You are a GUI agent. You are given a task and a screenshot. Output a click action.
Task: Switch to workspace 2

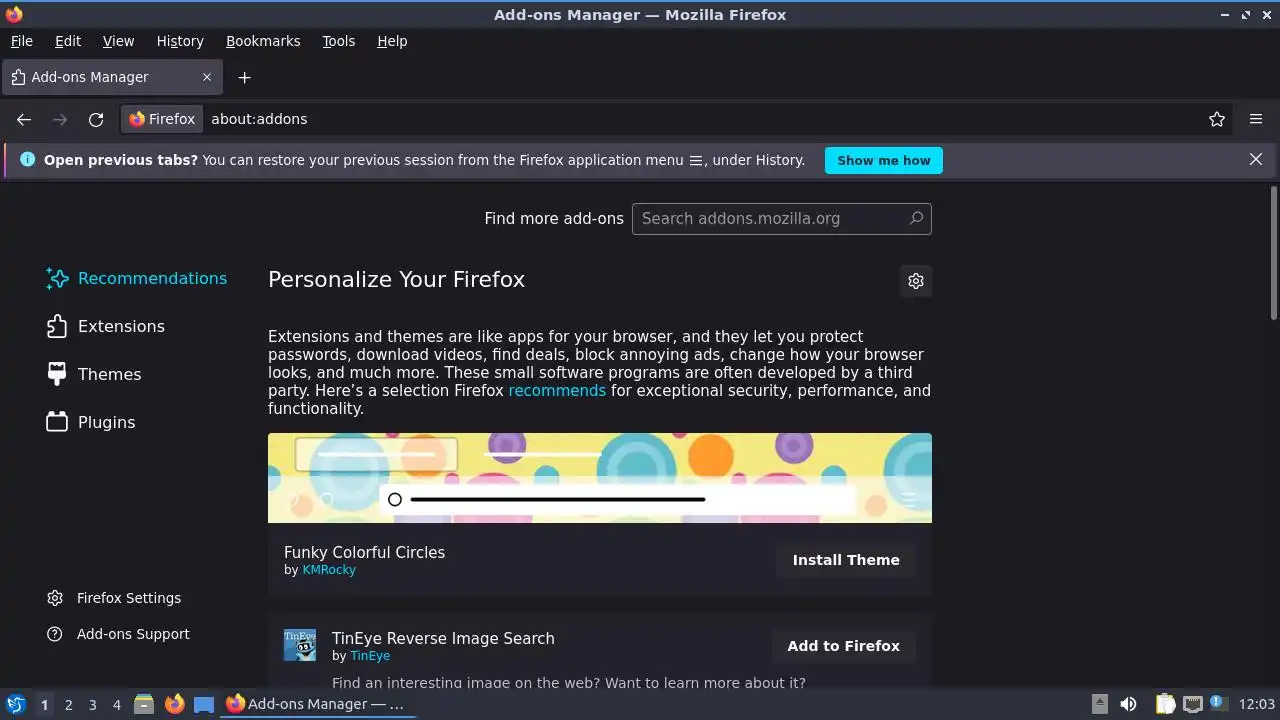(x=68, y=705)
